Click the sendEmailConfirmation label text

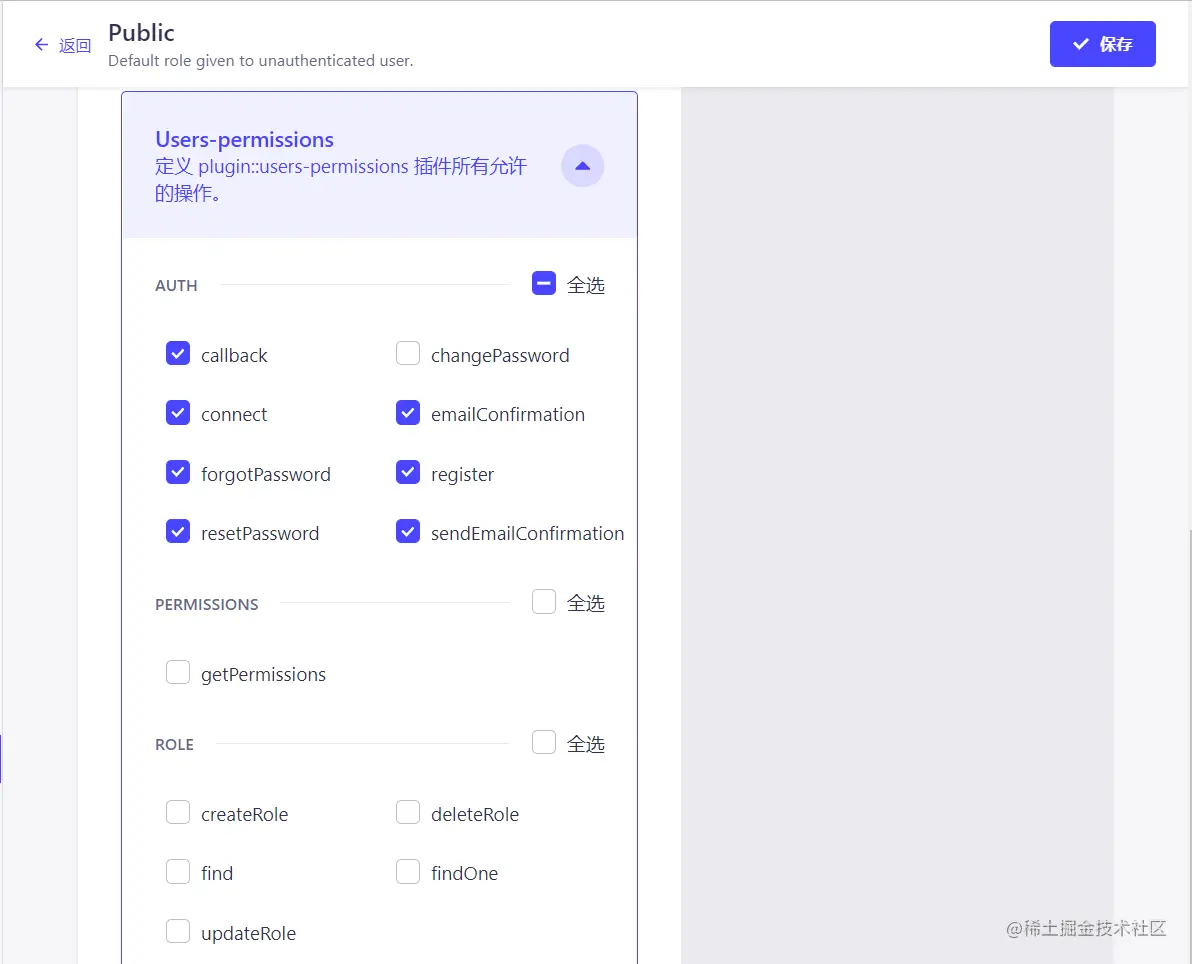(x=528, y=534)
